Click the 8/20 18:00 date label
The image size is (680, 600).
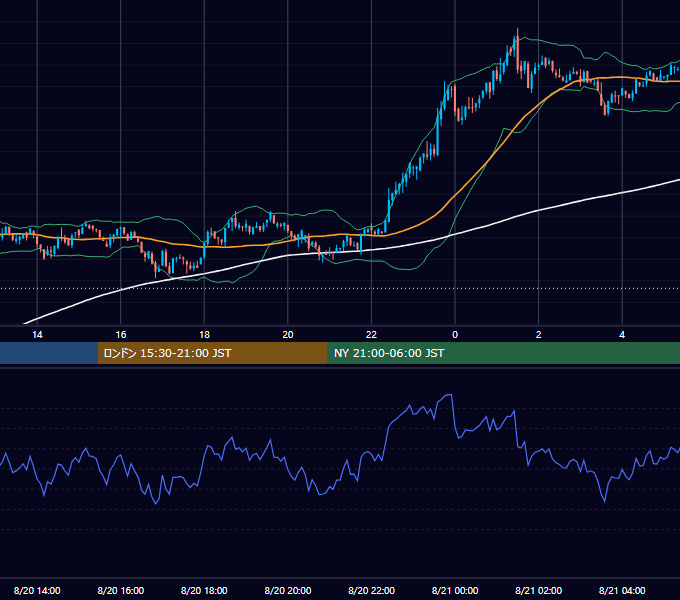[204, 590]
